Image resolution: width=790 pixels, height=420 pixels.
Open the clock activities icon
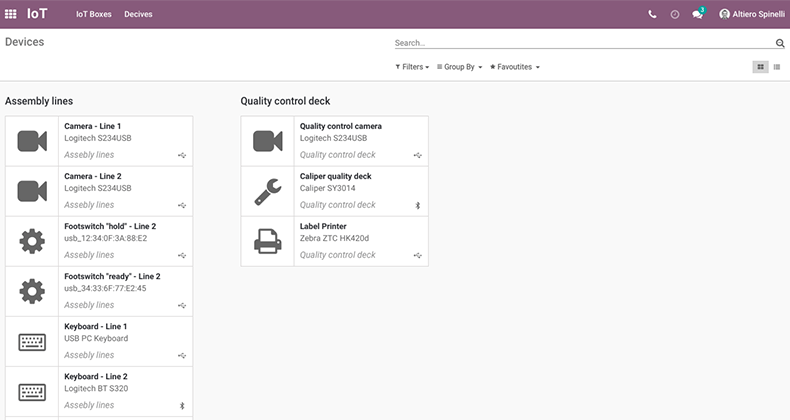(x=675, y=15)
